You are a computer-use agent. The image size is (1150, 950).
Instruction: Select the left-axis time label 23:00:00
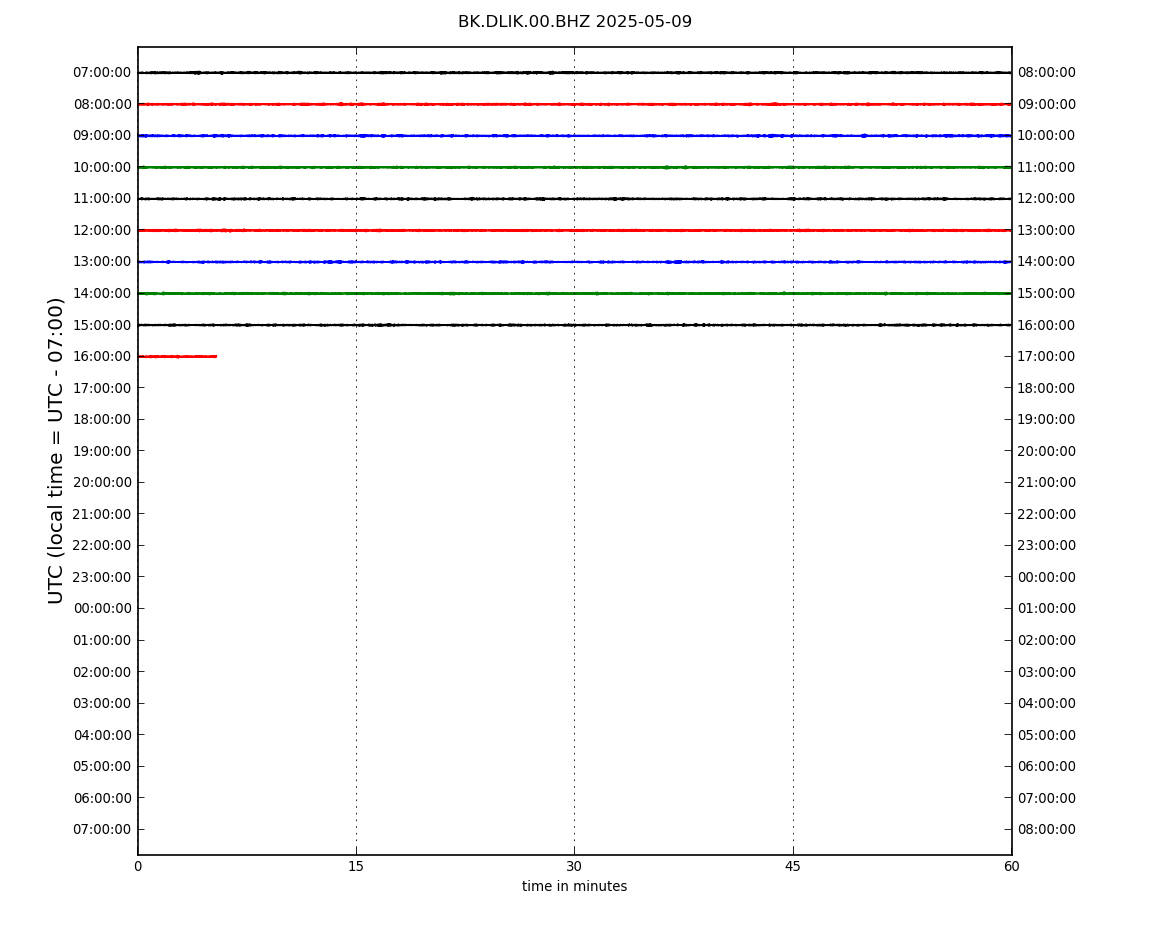102,577
